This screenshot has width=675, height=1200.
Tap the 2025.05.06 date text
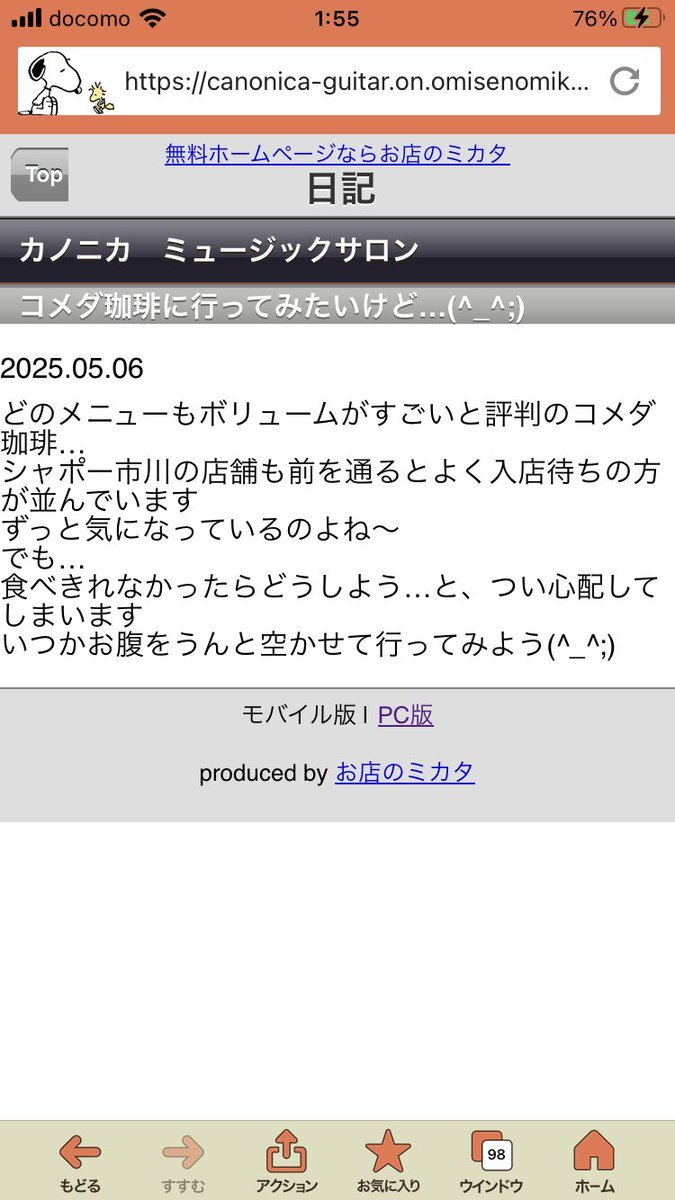coord(72,369)
